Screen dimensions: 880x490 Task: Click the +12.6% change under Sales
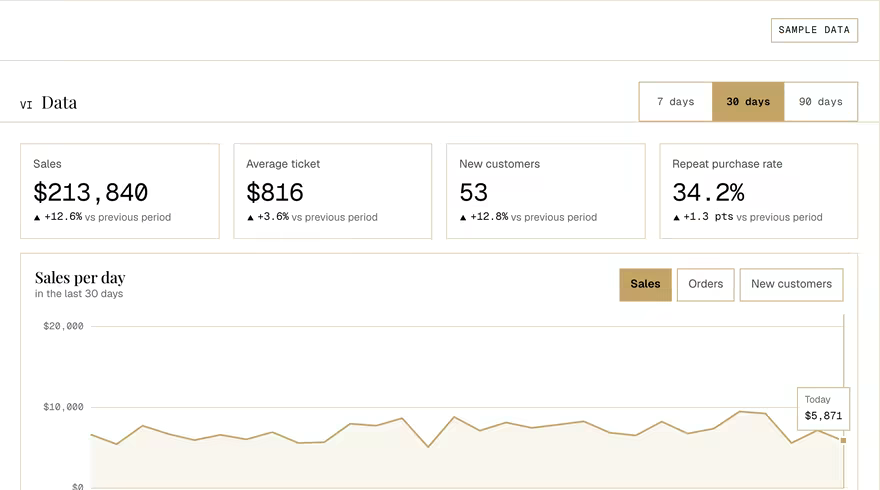(63, 217)
